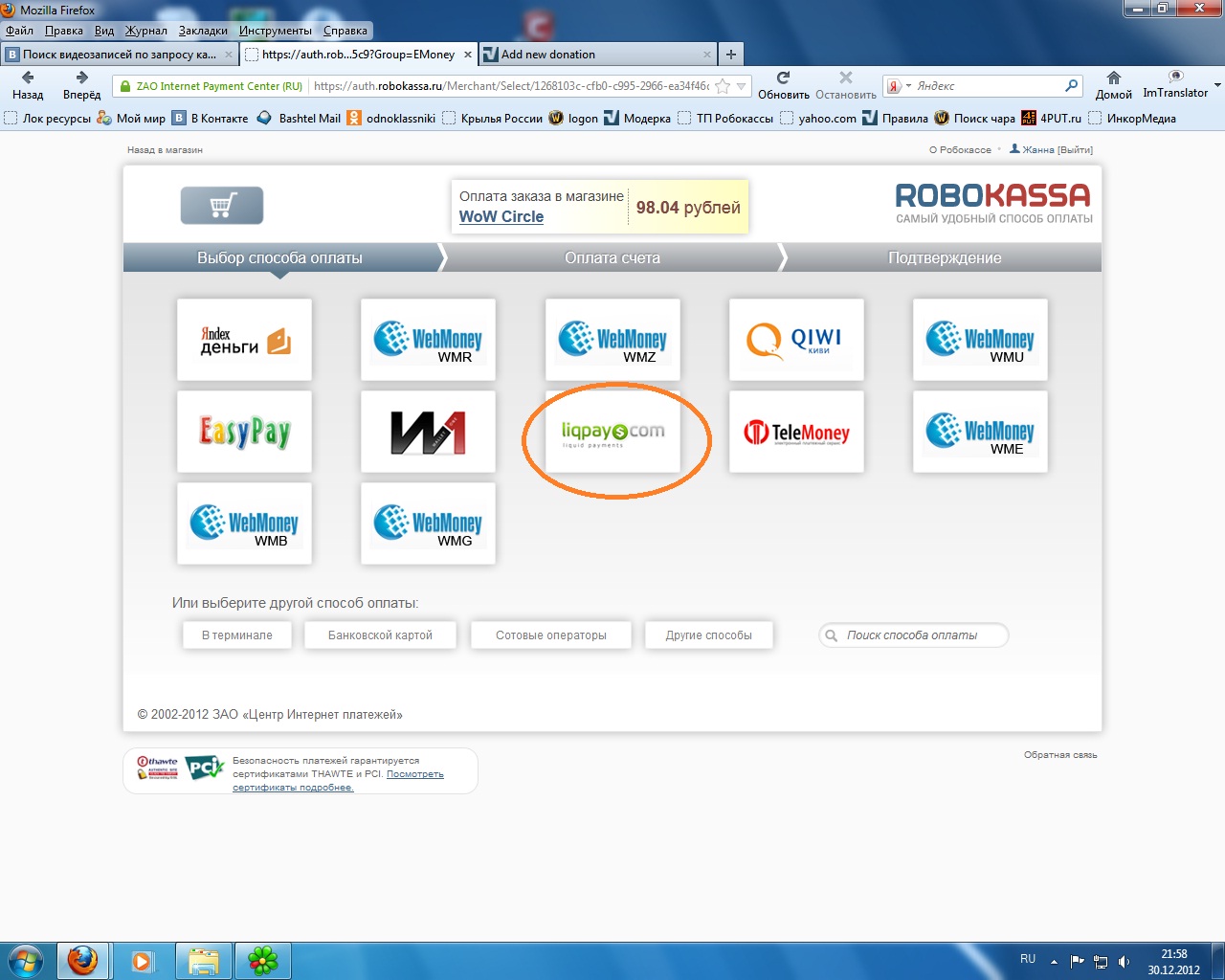Open a new tab with plus button
This screenshot has height=980, width=1225.
pos(731,55)
